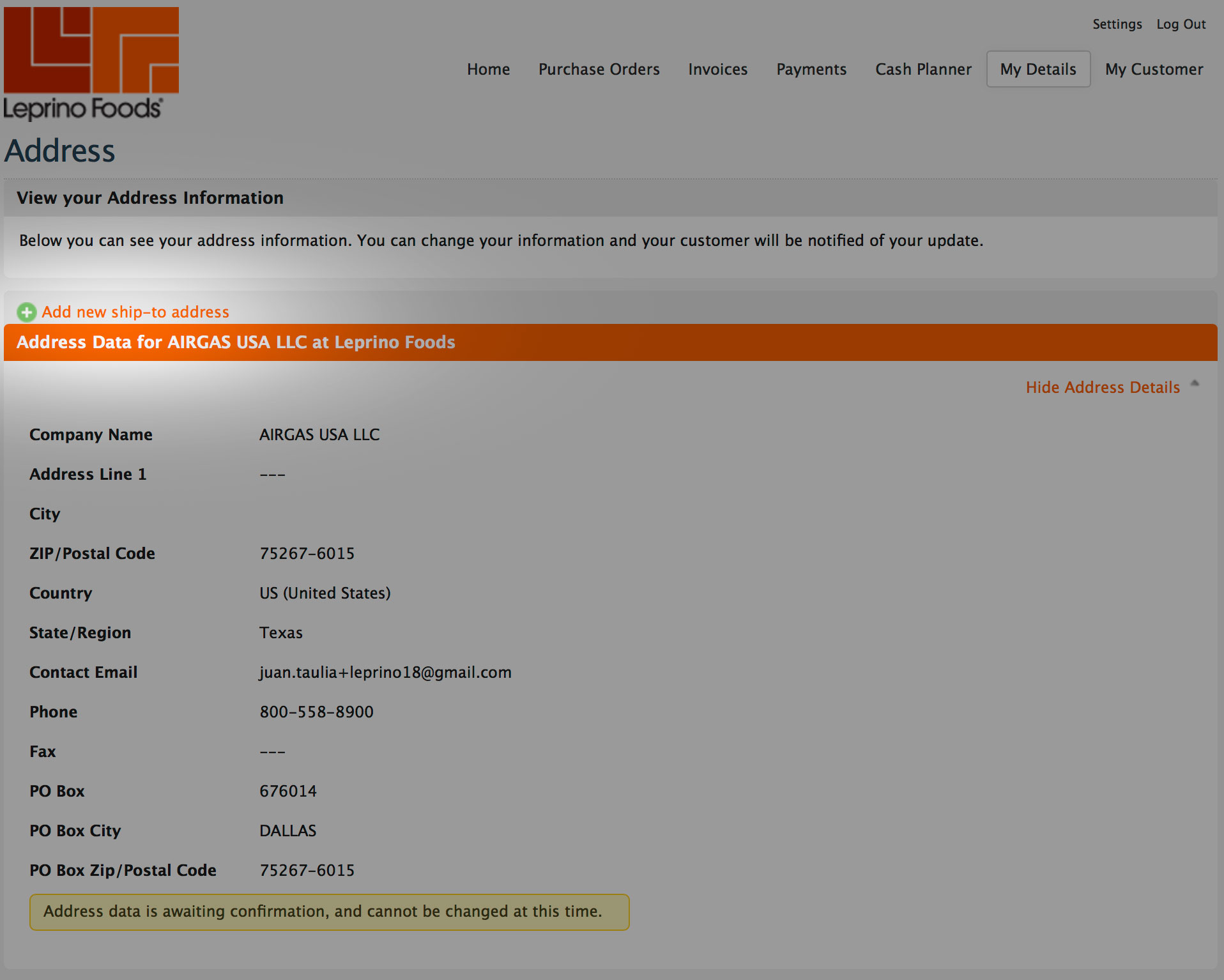Image resolution: width=1224 pixels, height=980 pixels.
Task: Click the address information description paragraph
Action: (x=501, y=240)
